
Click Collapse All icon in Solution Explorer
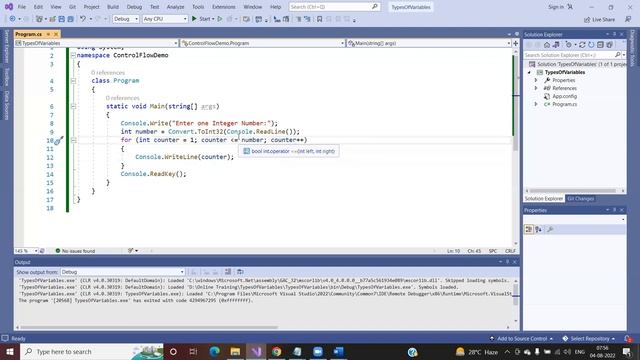click(600, 45)
